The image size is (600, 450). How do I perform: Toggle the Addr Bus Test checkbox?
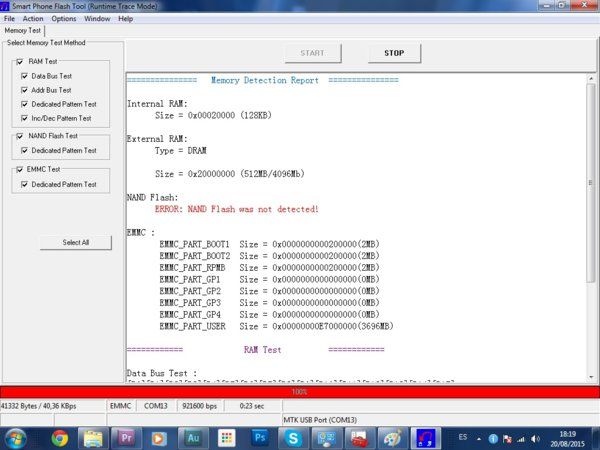[24, 90]
